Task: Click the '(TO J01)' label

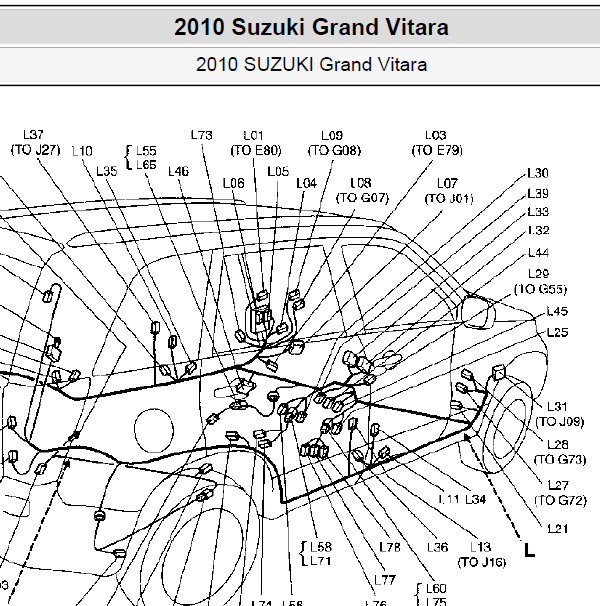Action: tap(449, 199)
